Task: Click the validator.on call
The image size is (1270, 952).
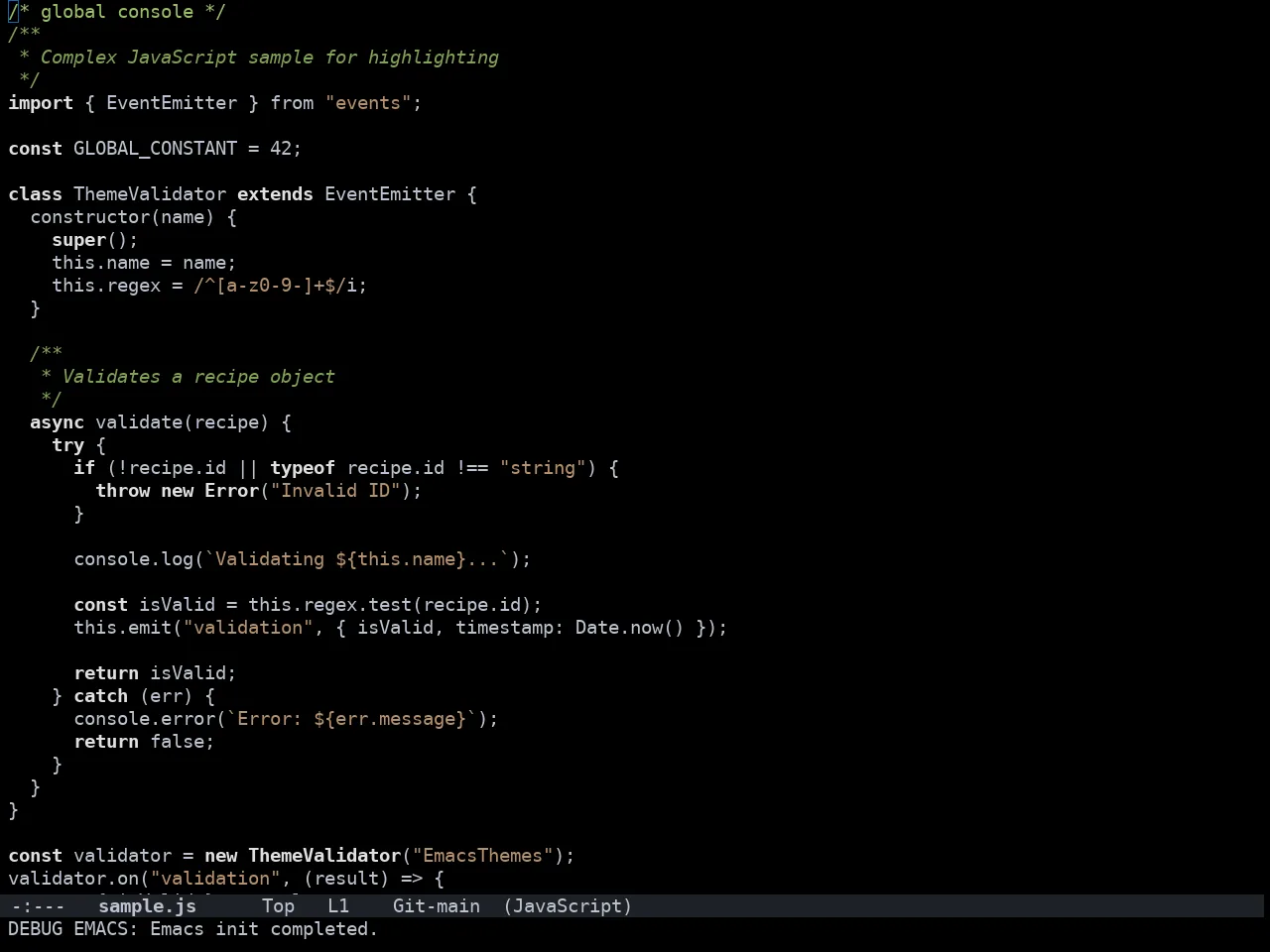Action: tap(73, 879)
